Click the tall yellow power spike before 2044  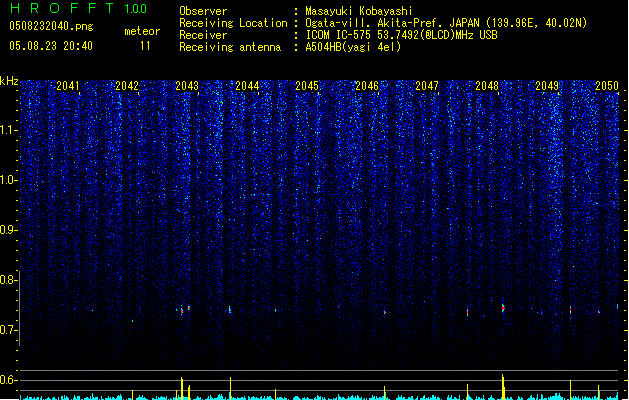click(x=230, y=388)
